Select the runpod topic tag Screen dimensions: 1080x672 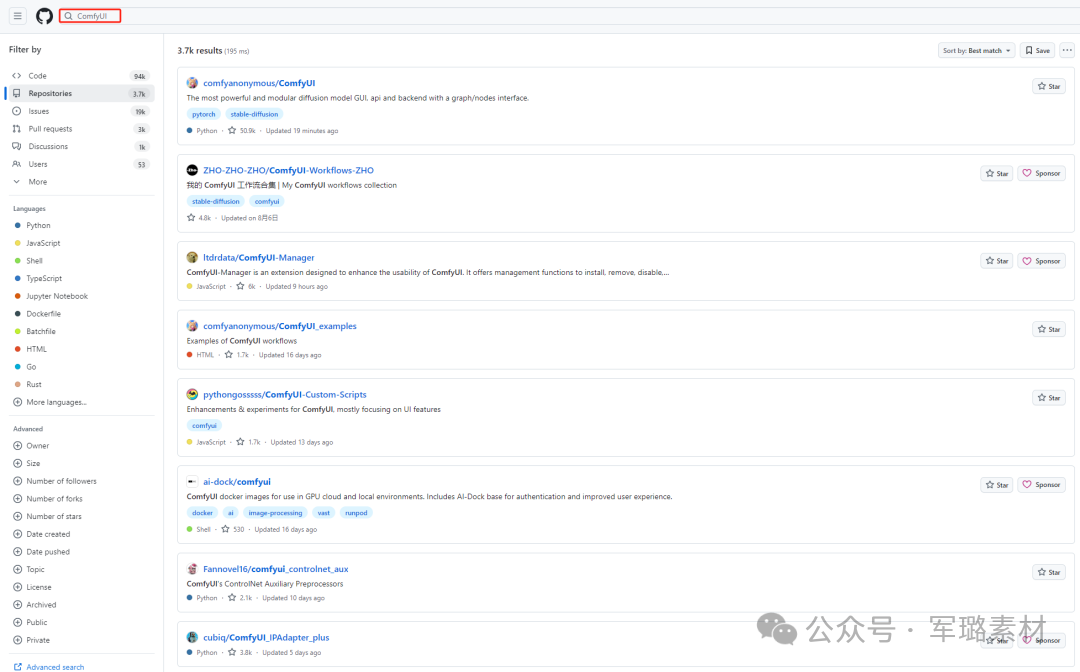point(356,513)
